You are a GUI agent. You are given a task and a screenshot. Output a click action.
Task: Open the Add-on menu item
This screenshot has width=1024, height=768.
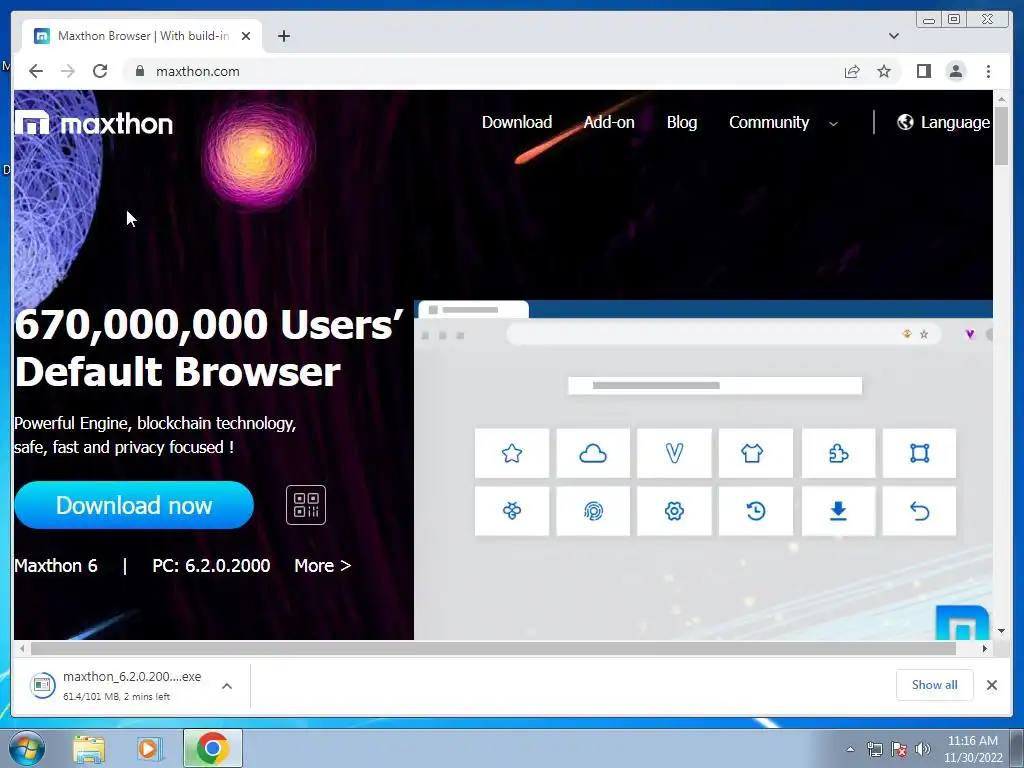pos(609,122)
